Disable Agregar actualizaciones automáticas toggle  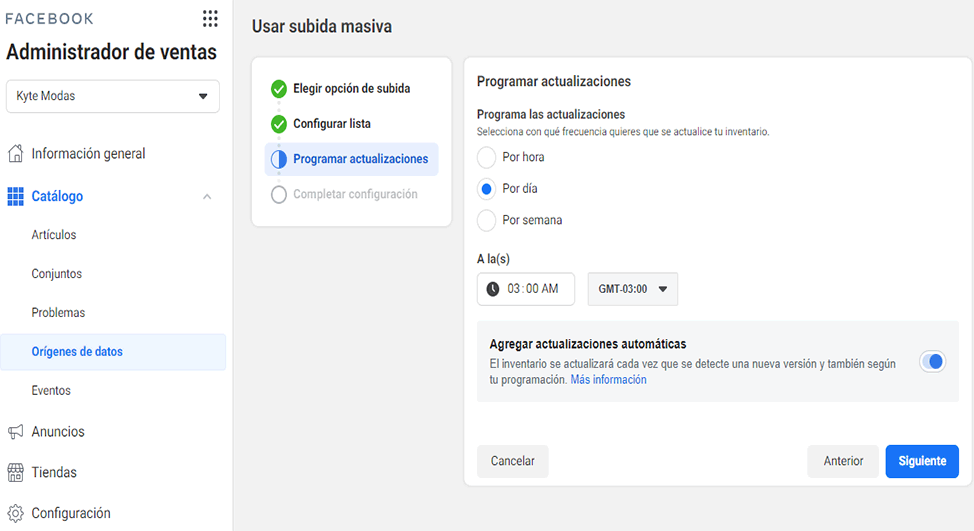[x=932, y=361]
